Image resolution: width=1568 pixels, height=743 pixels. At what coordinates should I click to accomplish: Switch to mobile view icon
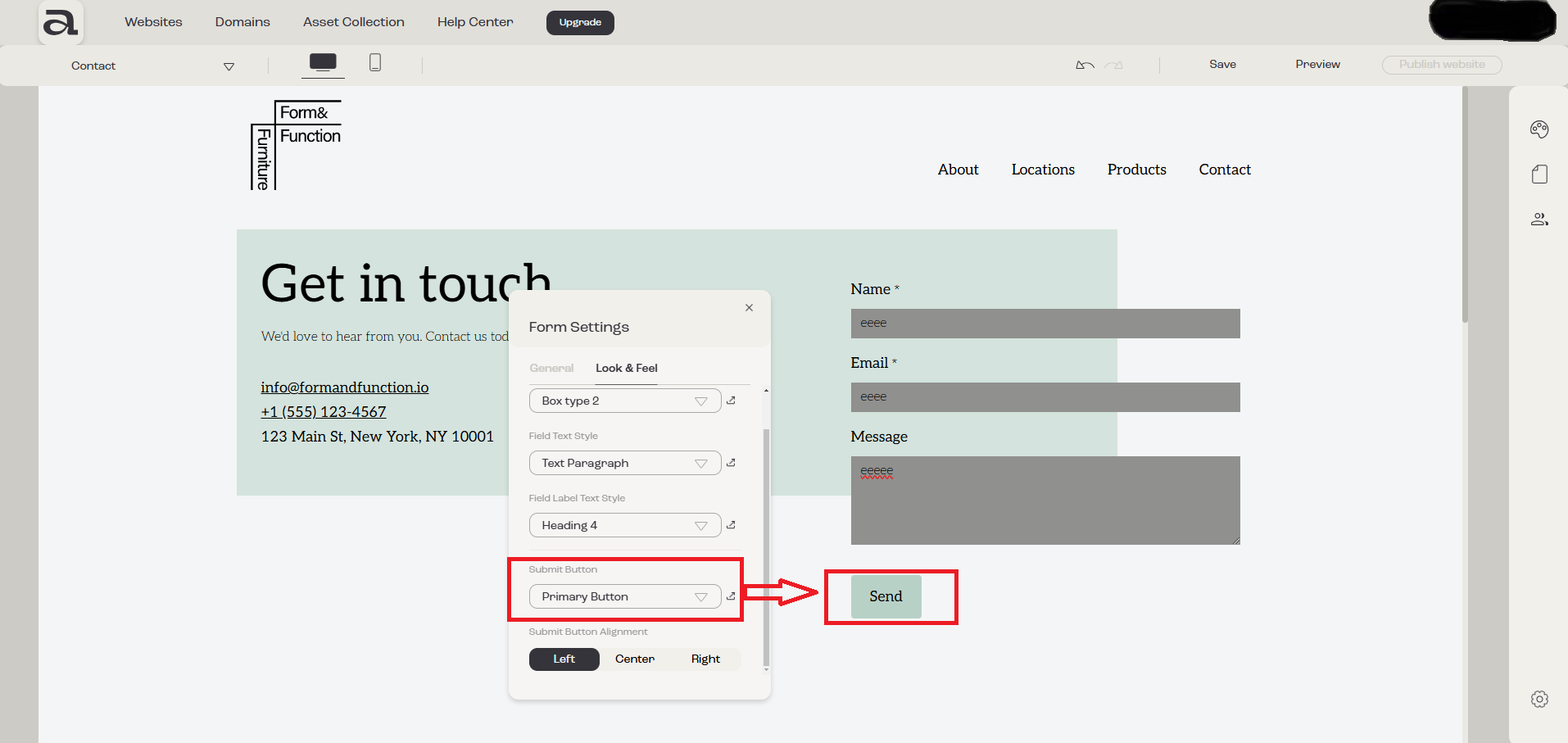tap(375, 62)
